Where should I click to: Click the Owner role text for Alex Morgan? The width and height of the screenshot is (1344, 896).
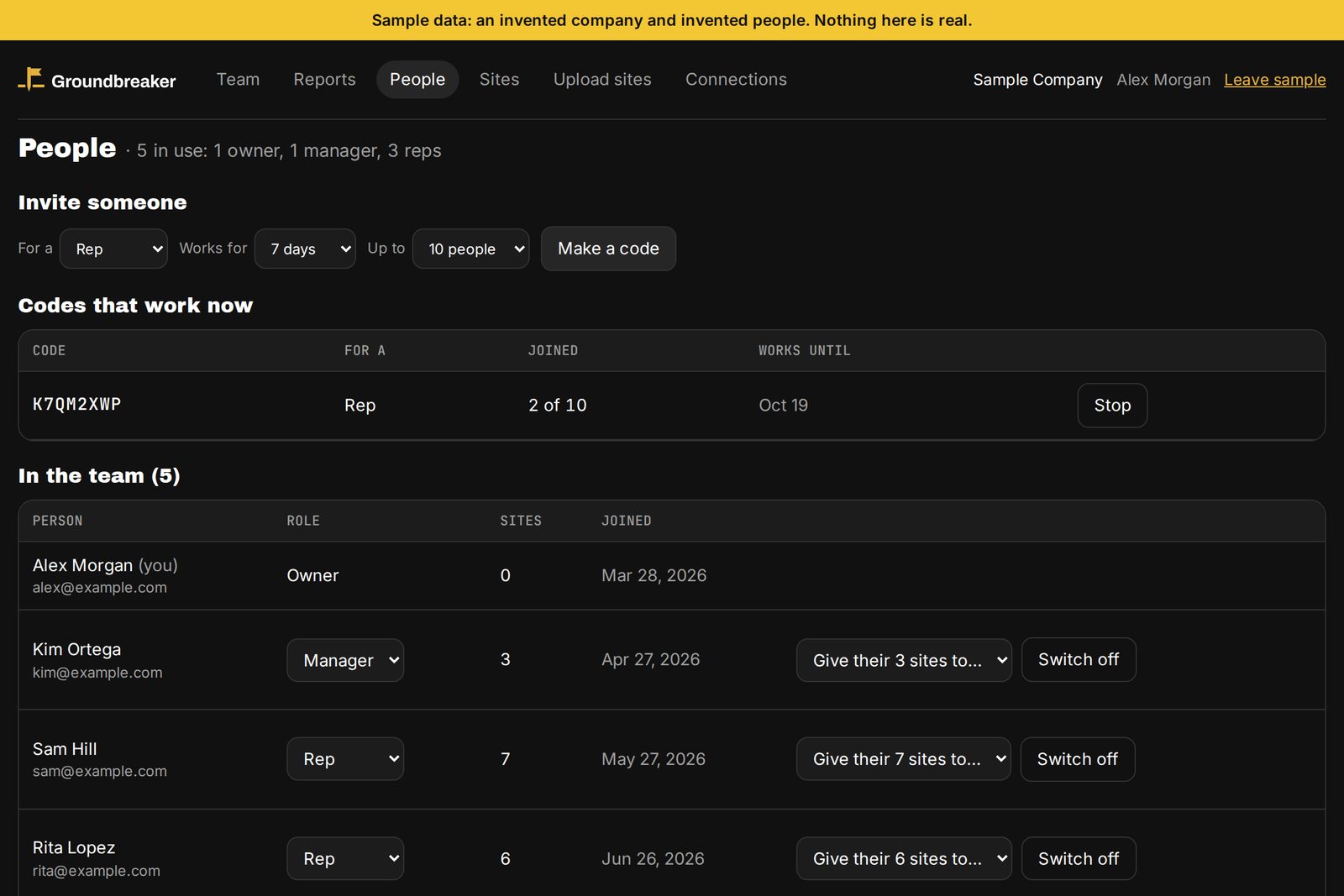coord(312,576)
